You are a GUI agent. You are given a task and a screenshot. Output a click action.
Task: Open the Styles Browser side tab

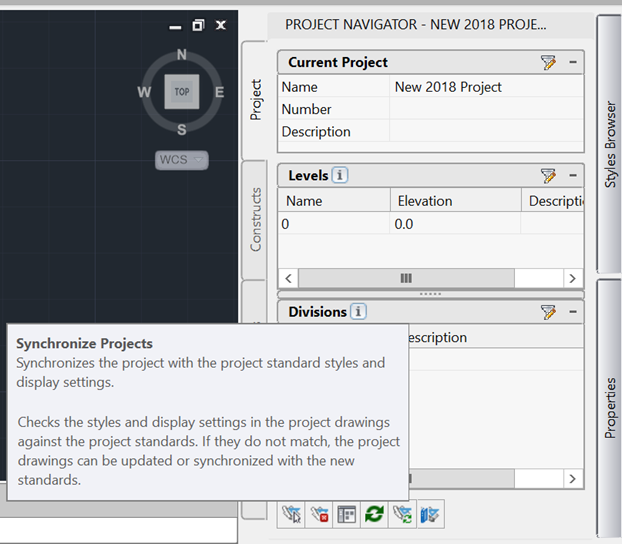coord(610,143)
